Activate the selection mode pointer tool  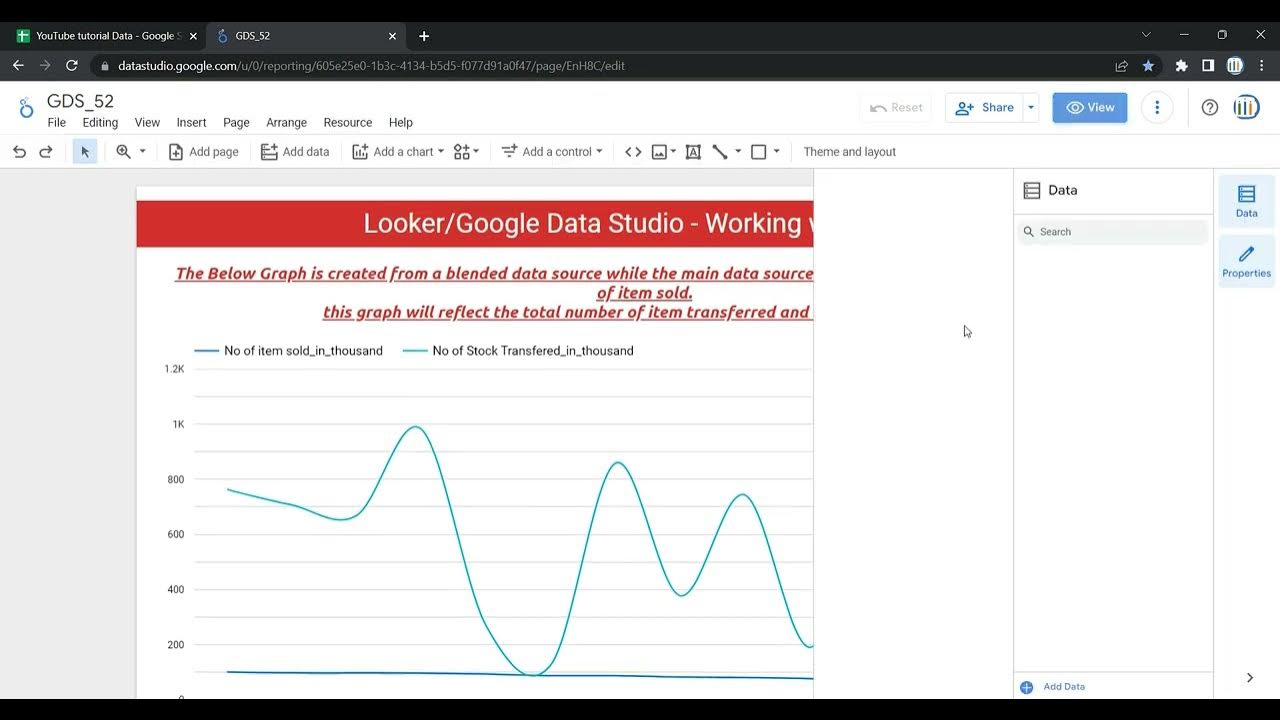click(x=85, y=152)
